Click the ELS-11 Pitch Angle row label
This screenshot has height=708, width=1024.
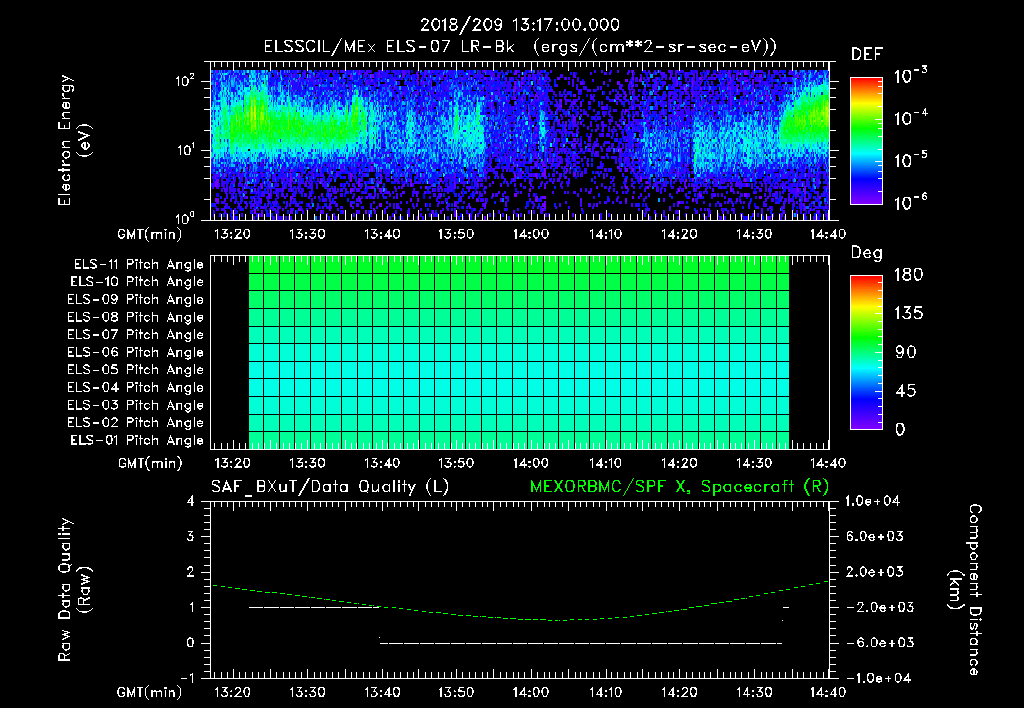(x=138, y=265)
